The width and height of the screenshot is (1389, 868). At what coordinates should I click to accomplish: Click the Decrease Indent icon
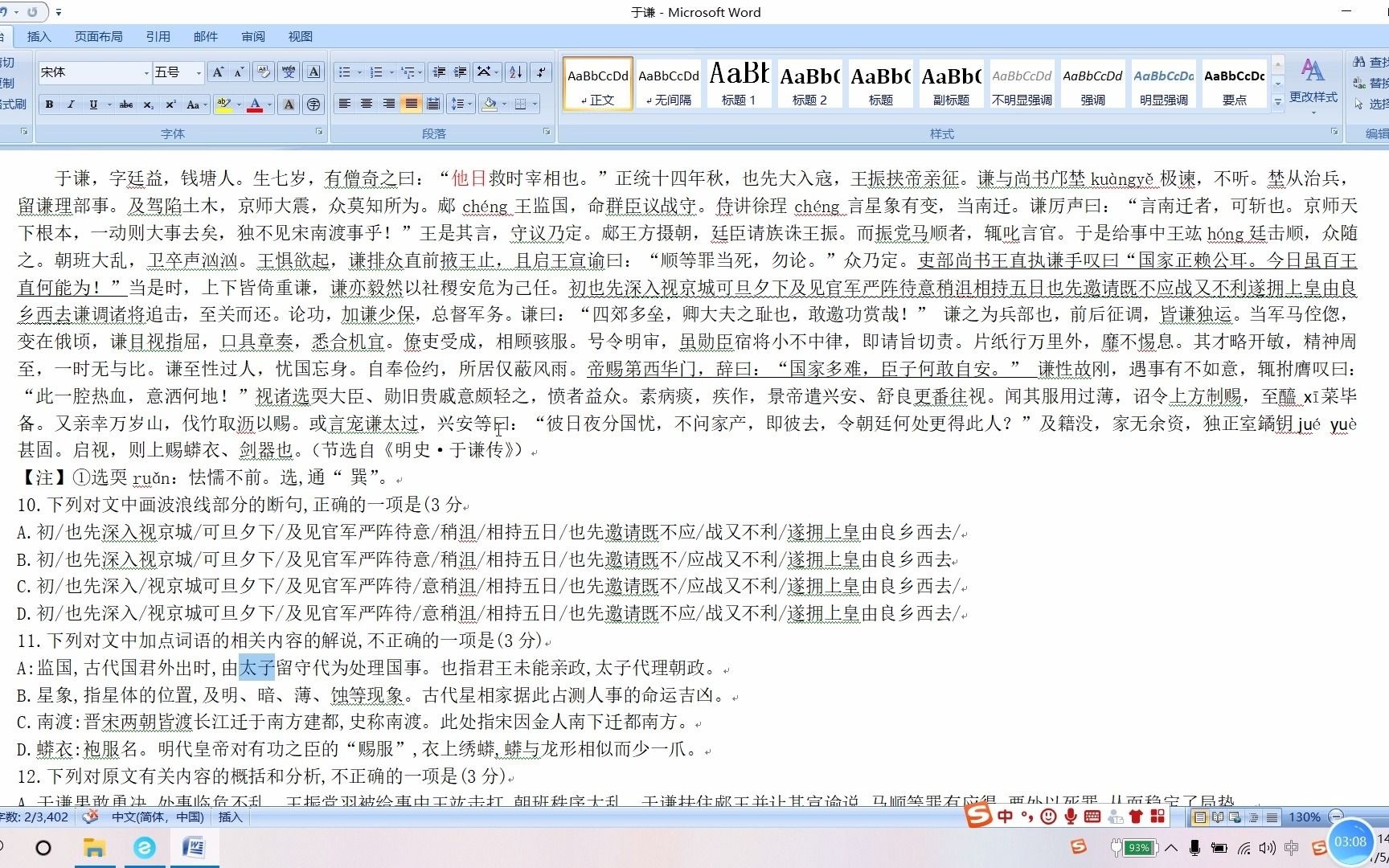[439, 72]
